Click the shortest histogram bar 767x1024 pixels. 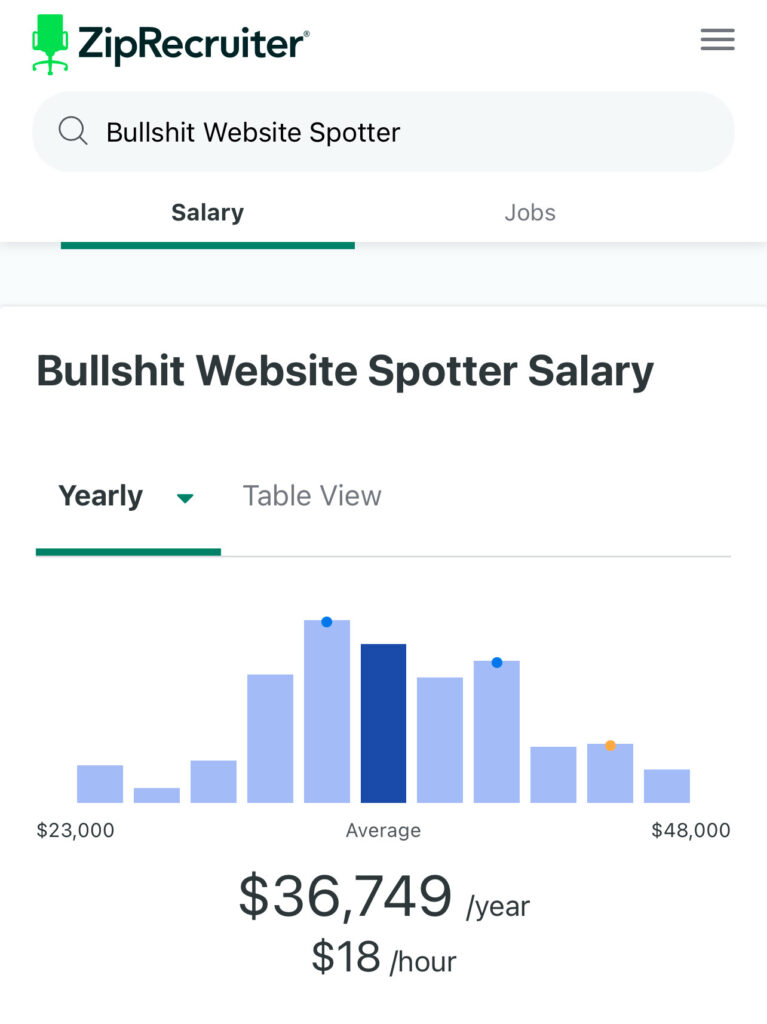[157, 795]
